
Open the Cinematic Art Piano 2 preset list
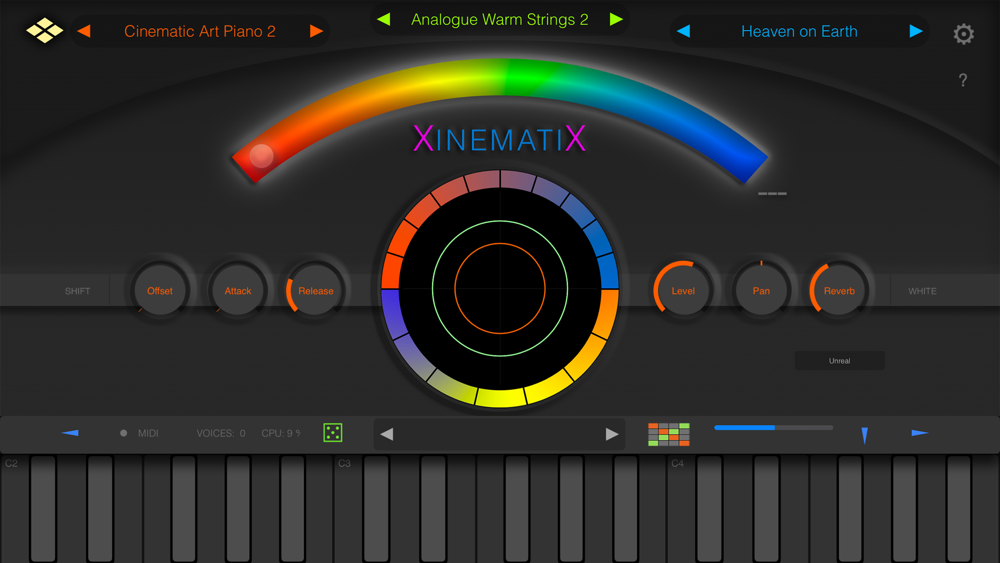coord(200,31)
